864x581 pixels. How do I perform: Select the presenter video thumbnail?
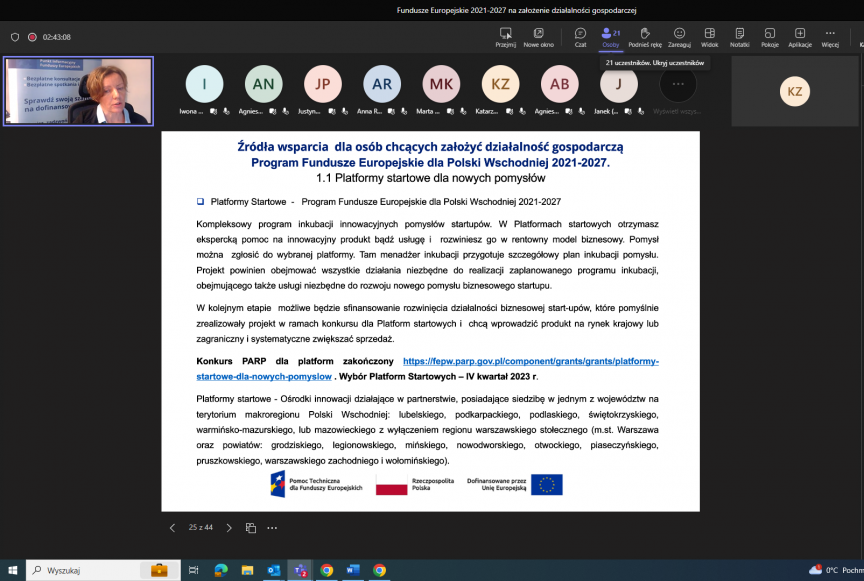[x=78, y=91]
